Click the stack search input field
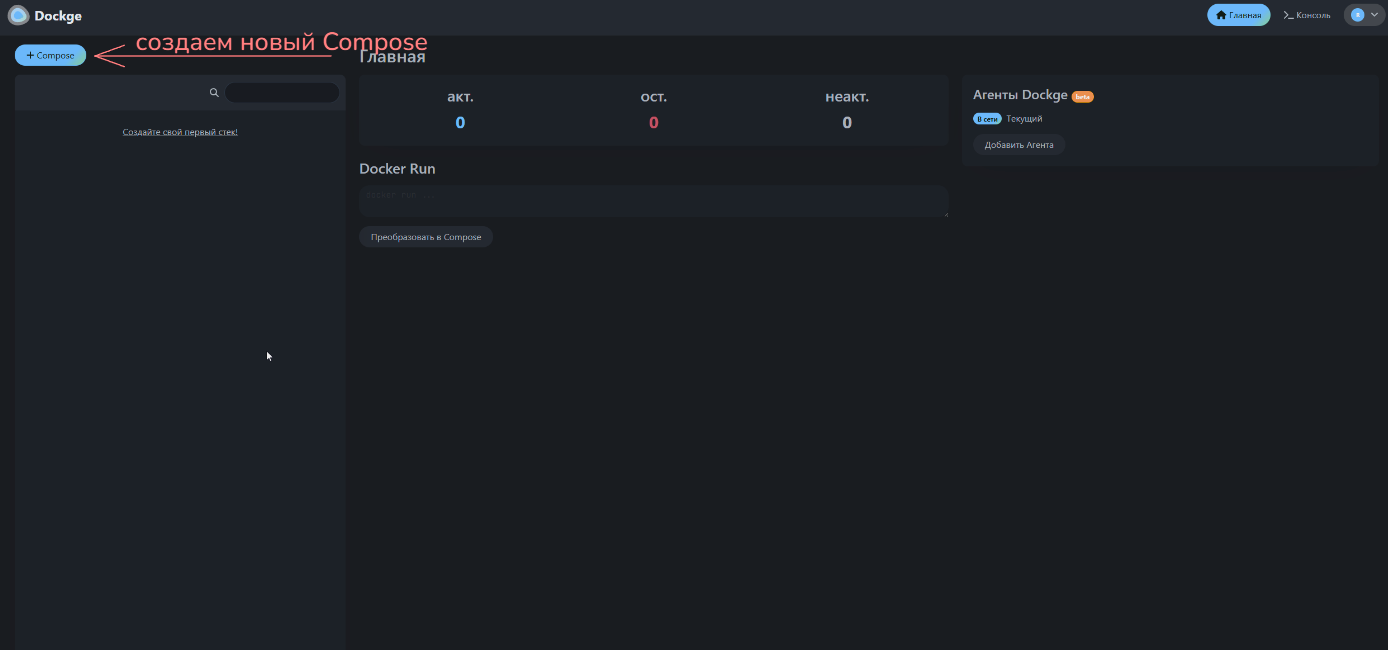Viewport: 1388px width, 650px height. click(282, 93)
